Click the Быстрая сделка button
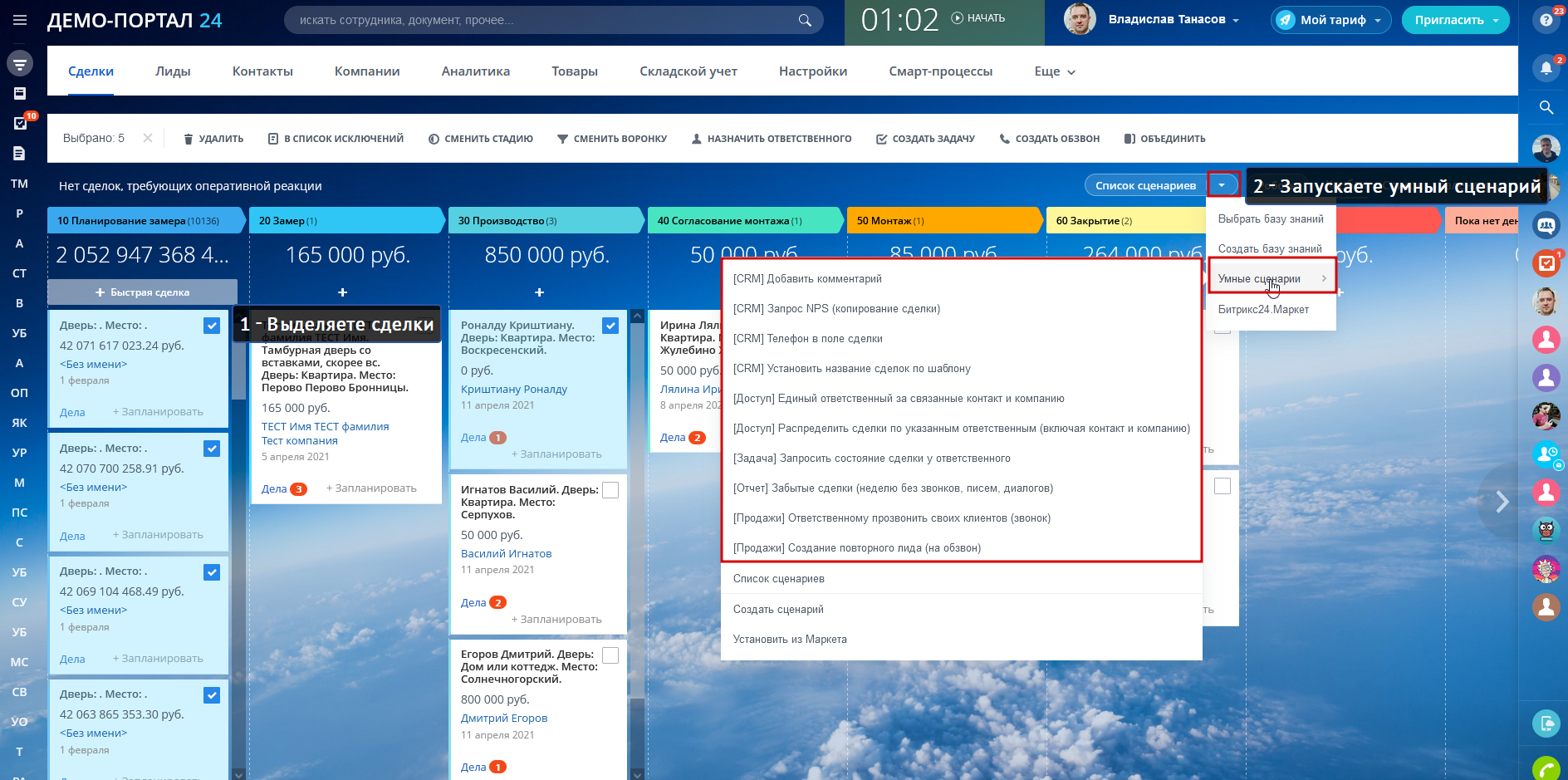Screen dimensions: 1568x780 142,292
